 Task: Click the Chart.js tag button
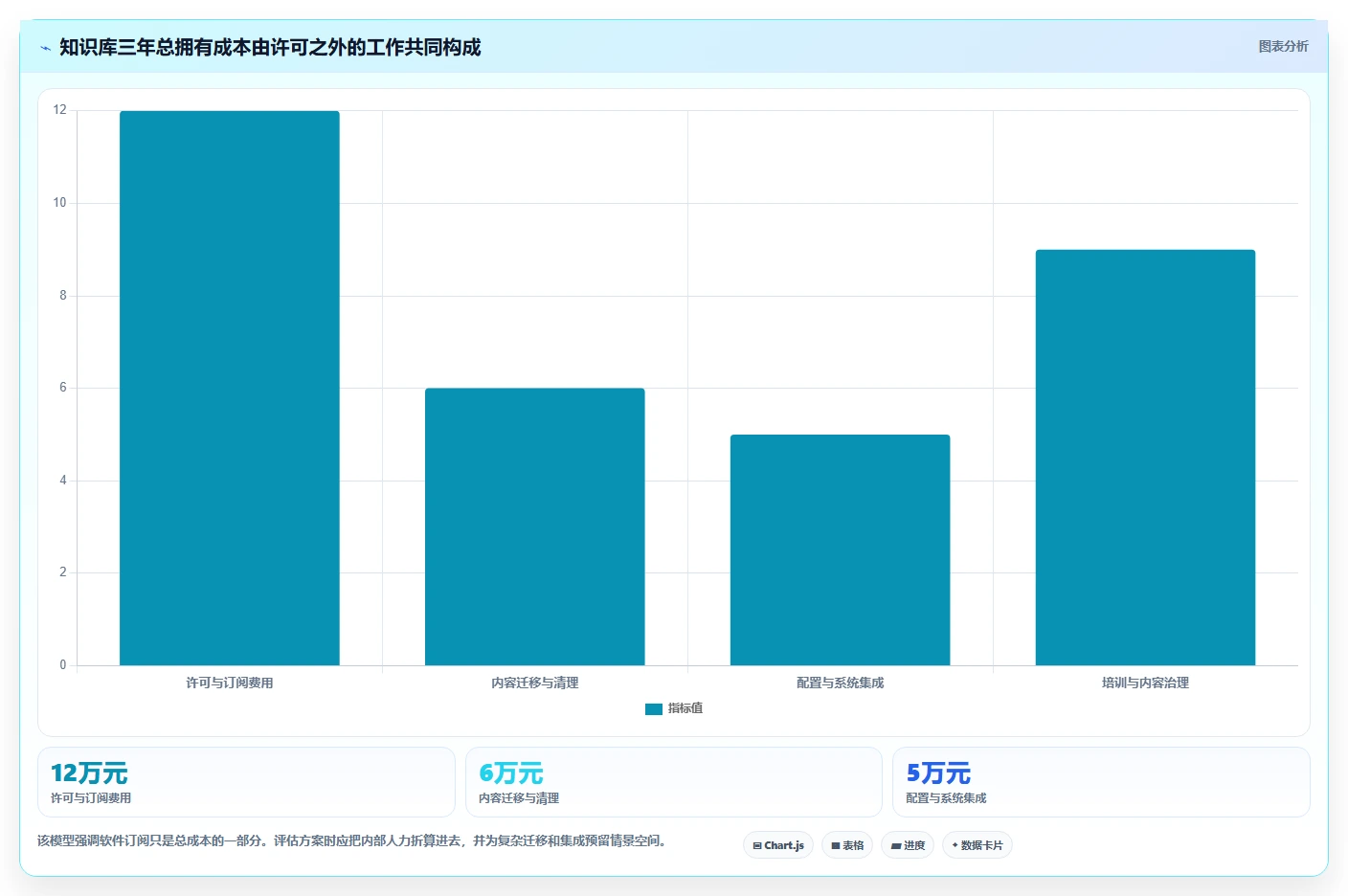778,845
